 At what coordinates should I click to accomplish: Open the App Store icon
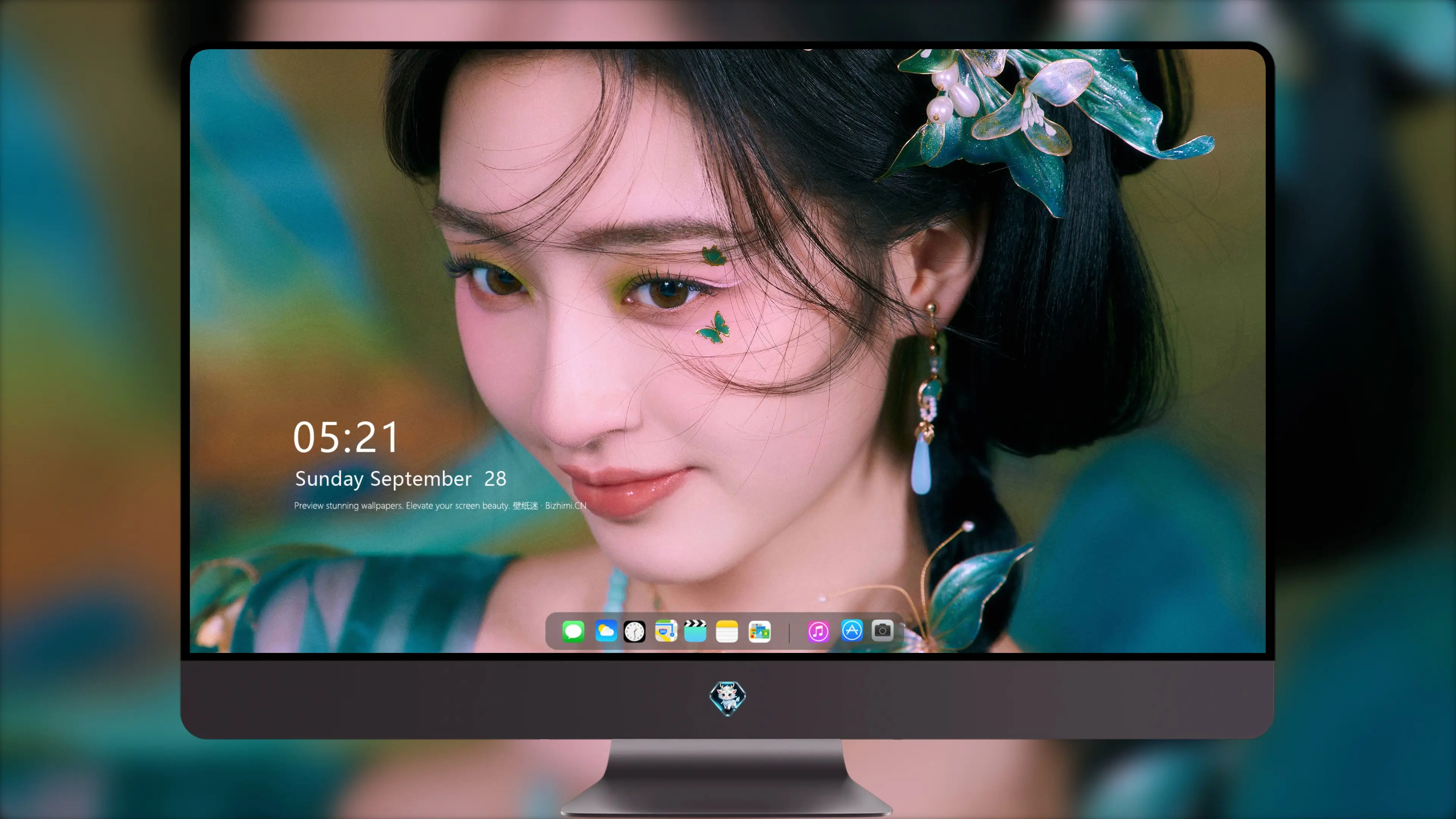[x=852, y=630]
